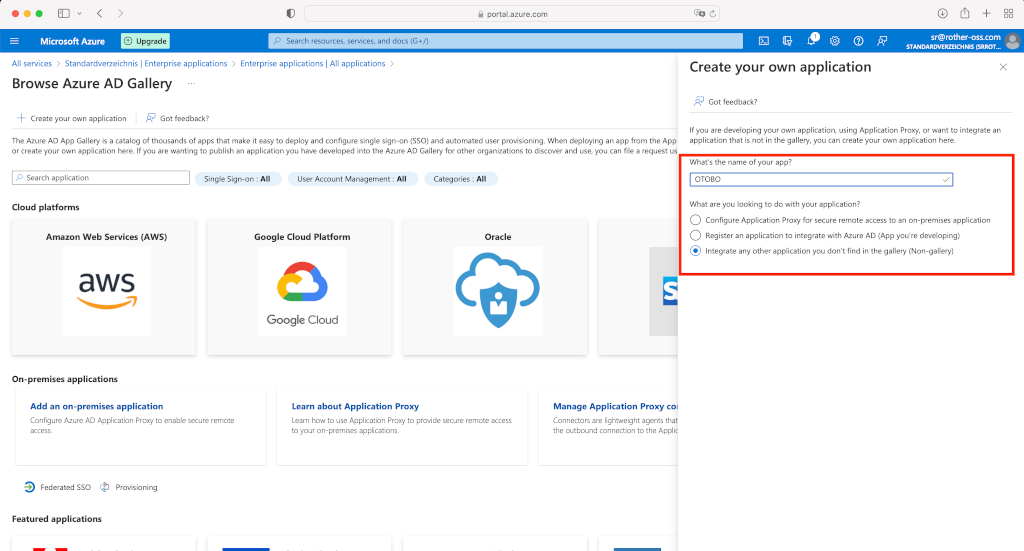
Task: Click the Search application field
Action: click(101, 178)
